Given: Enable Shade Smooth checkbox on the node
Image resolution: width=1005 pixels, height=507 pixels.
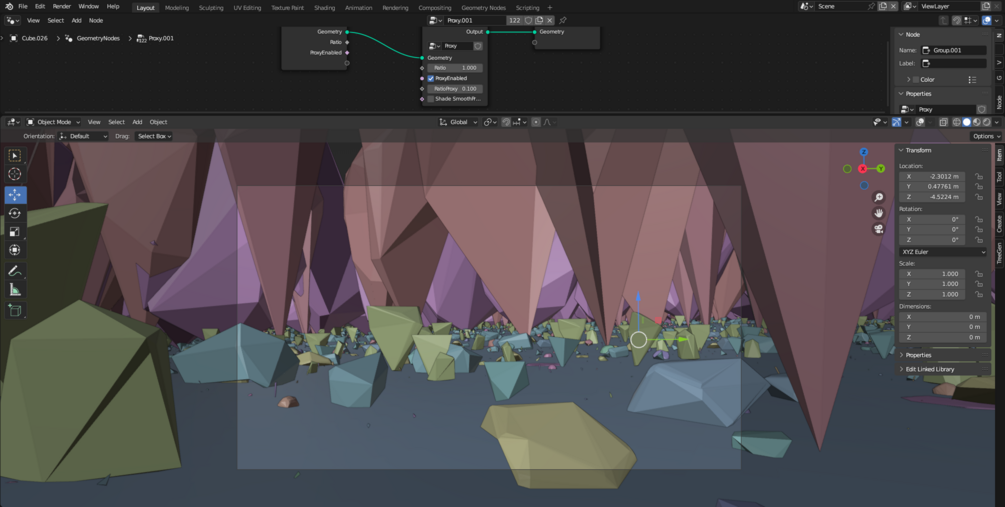Looking at the screenshot, I should [x=431, y=99].
